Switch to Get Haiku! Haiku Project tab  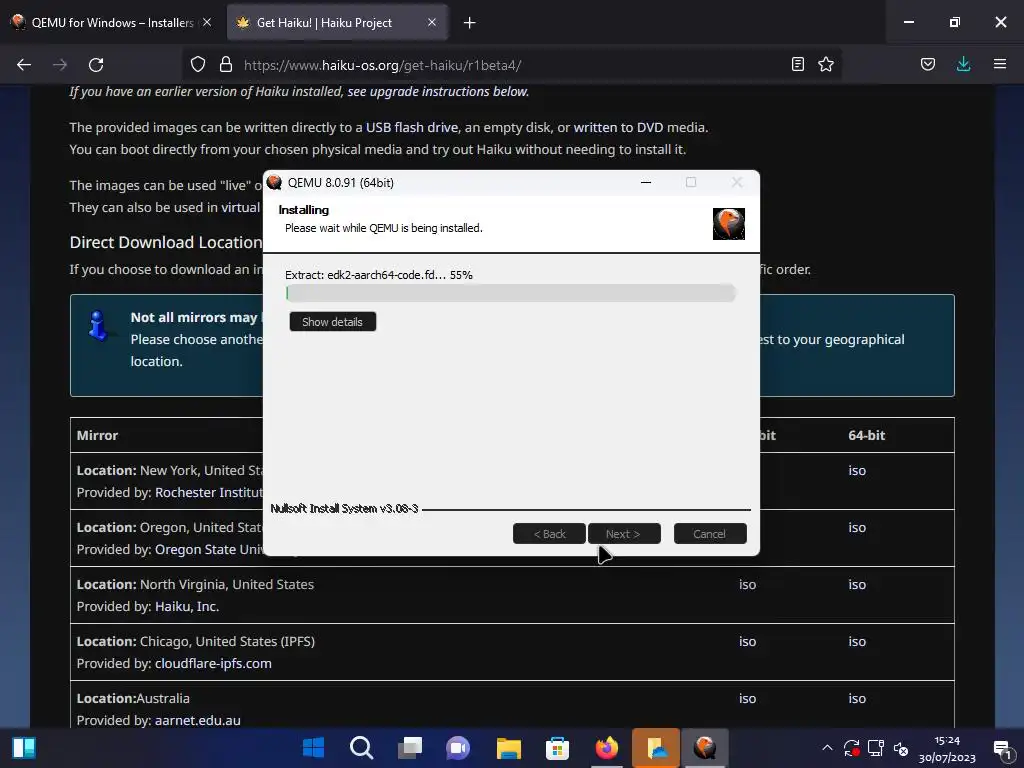point(337,22)
